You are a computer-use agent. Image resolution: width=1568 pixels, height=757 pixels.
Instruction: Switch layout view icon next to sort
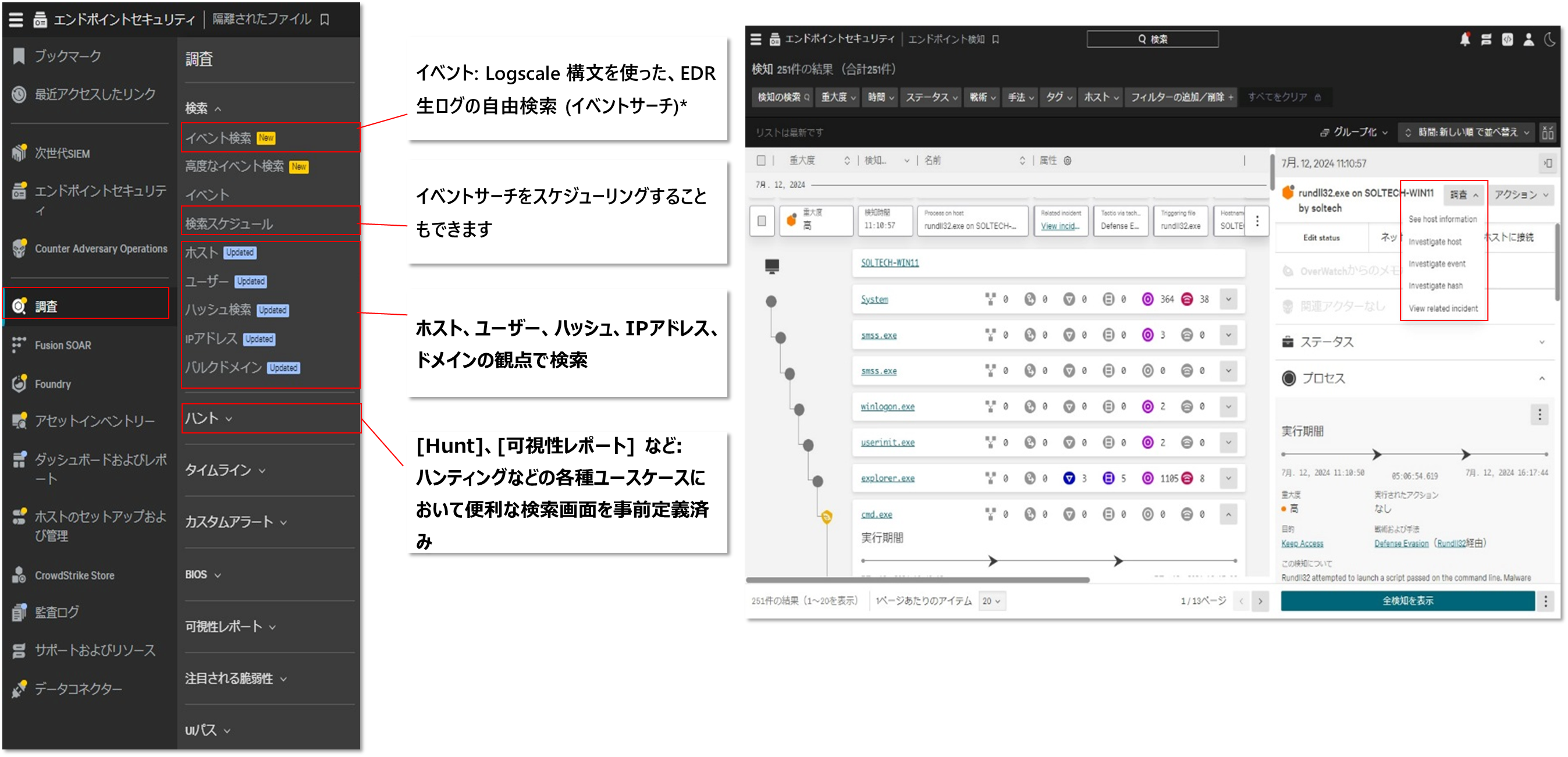pyautogui.click(x=1548, y=132)
